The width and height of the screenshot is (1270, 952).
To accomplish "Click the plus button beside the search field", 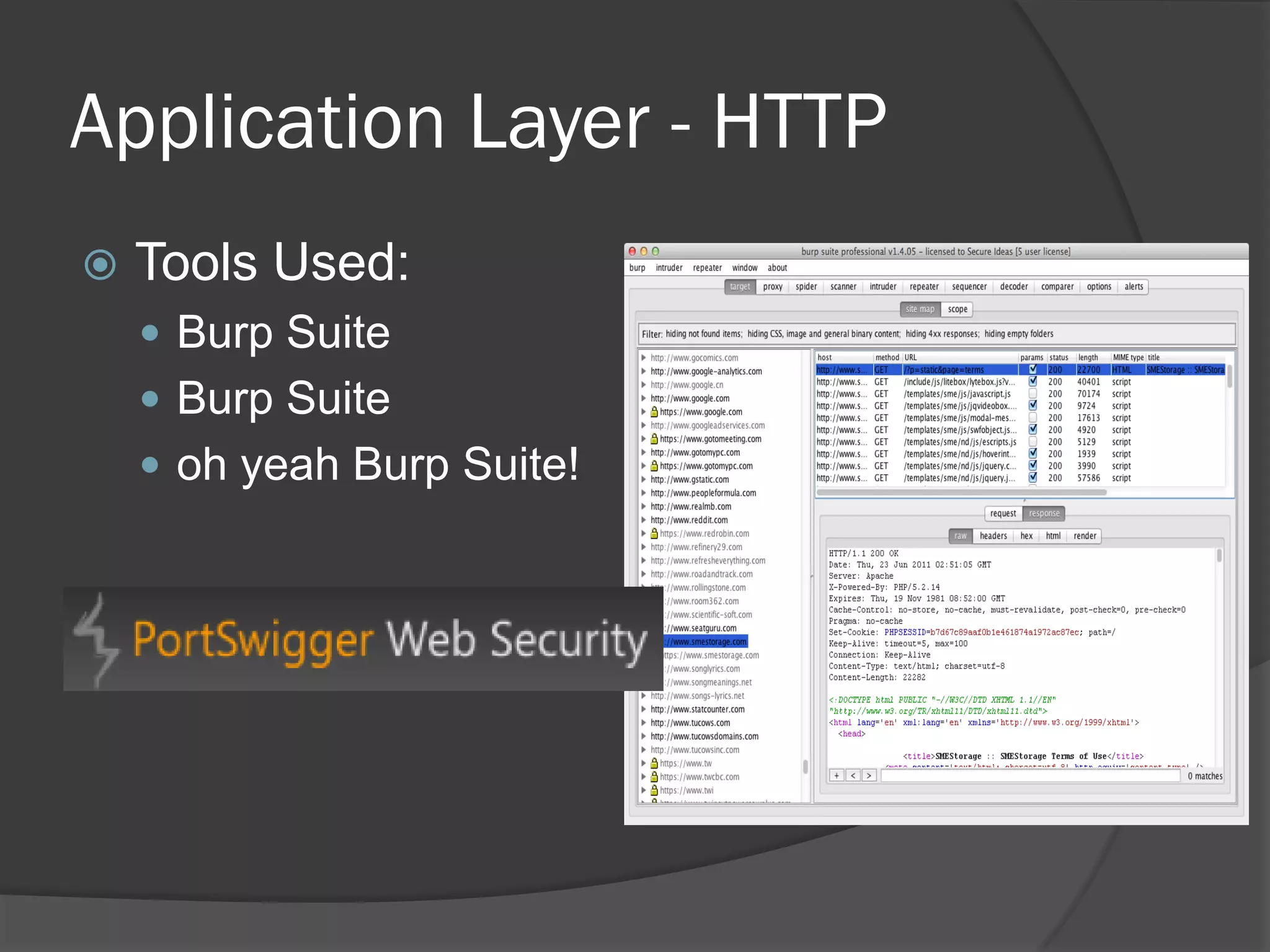I will coord(837,775).
